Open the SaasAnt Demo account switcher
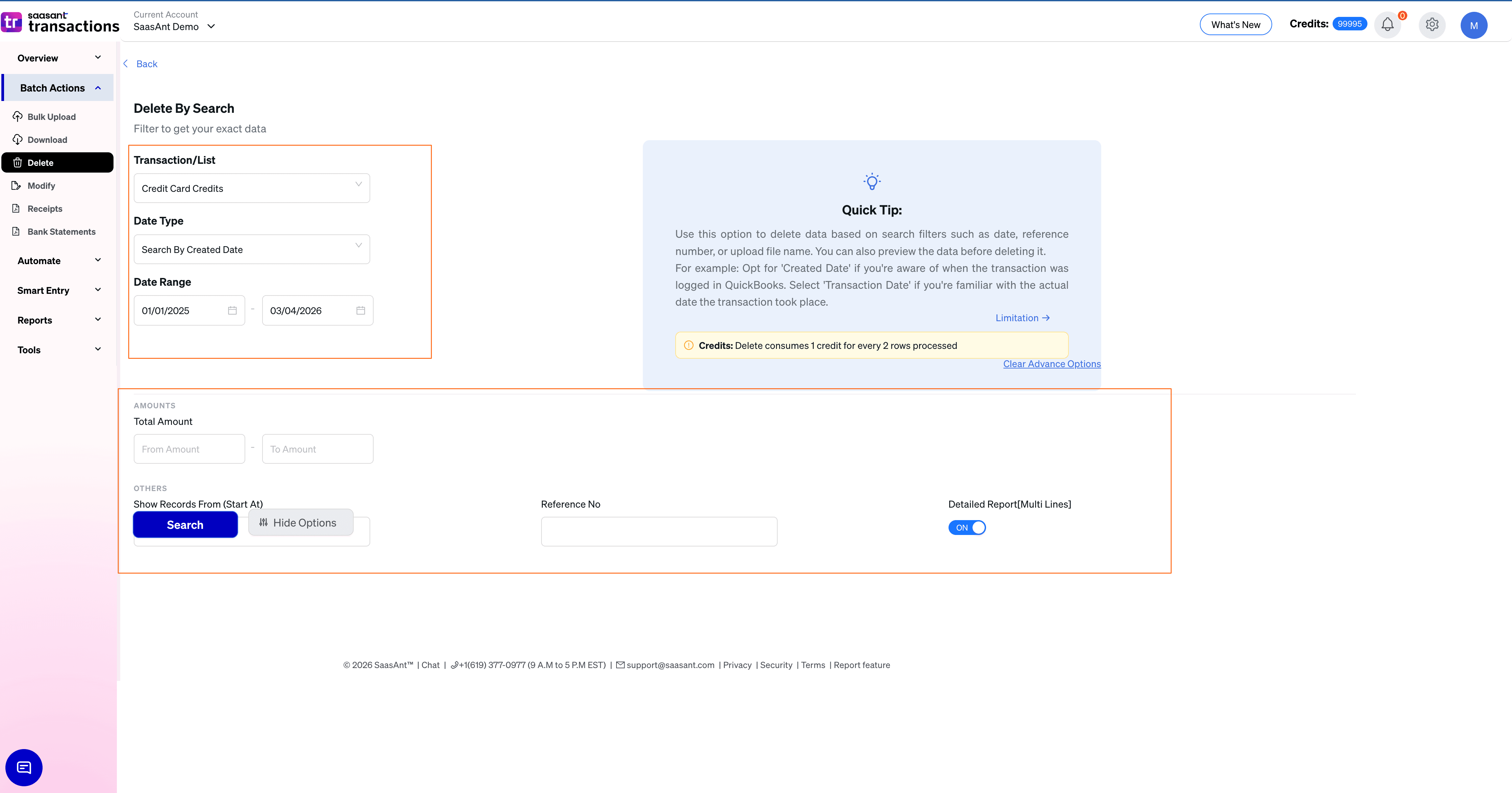 [174, 26]
